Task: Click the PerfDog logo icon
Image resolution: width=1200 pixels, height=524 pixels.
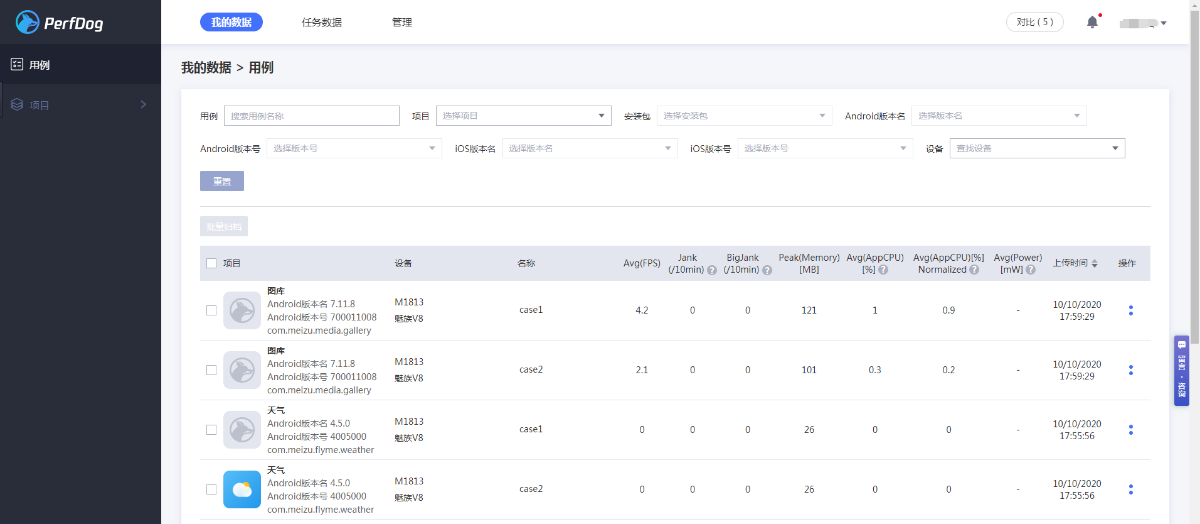Action: [28, 22]
